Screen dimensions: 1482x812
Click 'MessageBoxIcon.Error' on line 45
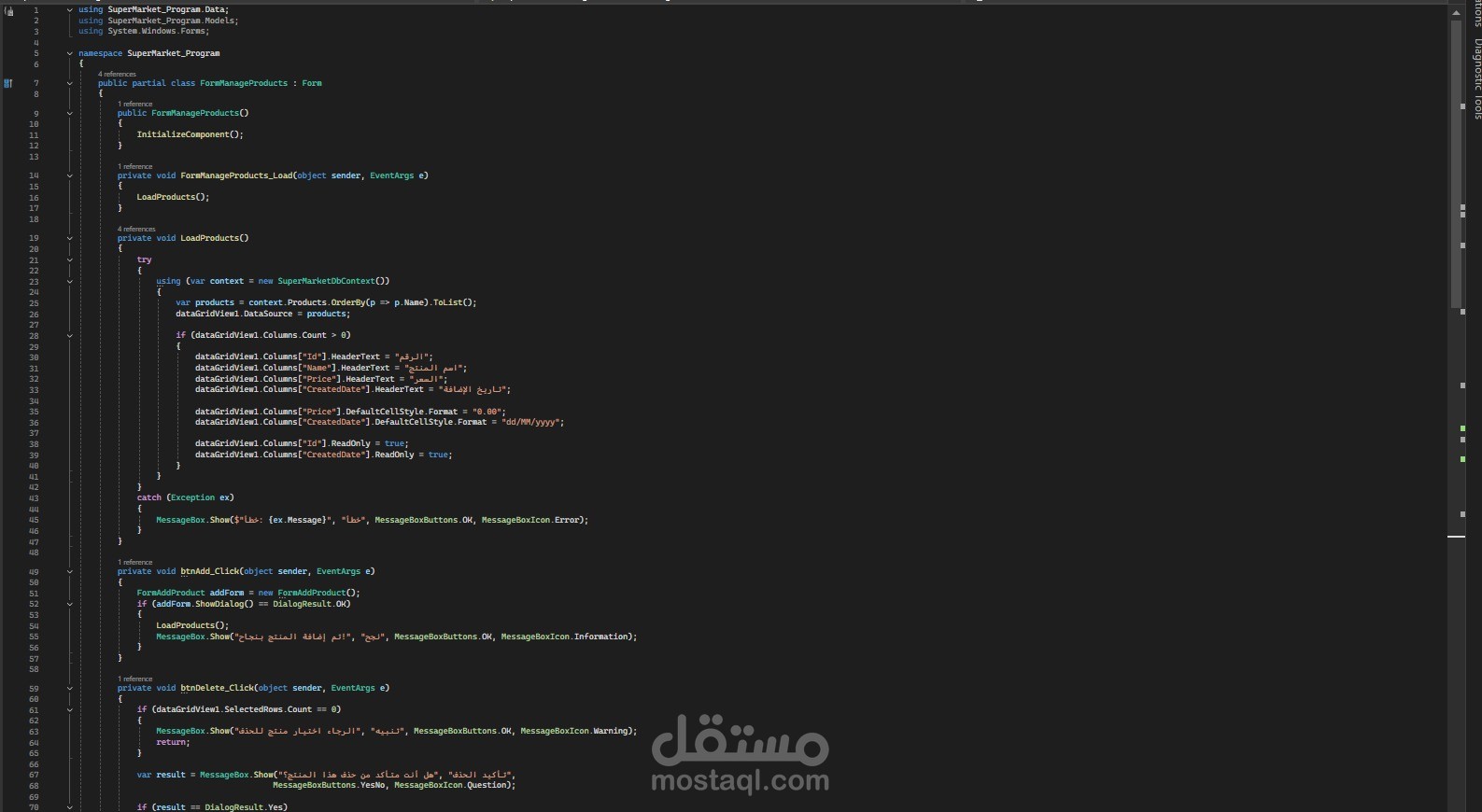[x=530, y=520]
